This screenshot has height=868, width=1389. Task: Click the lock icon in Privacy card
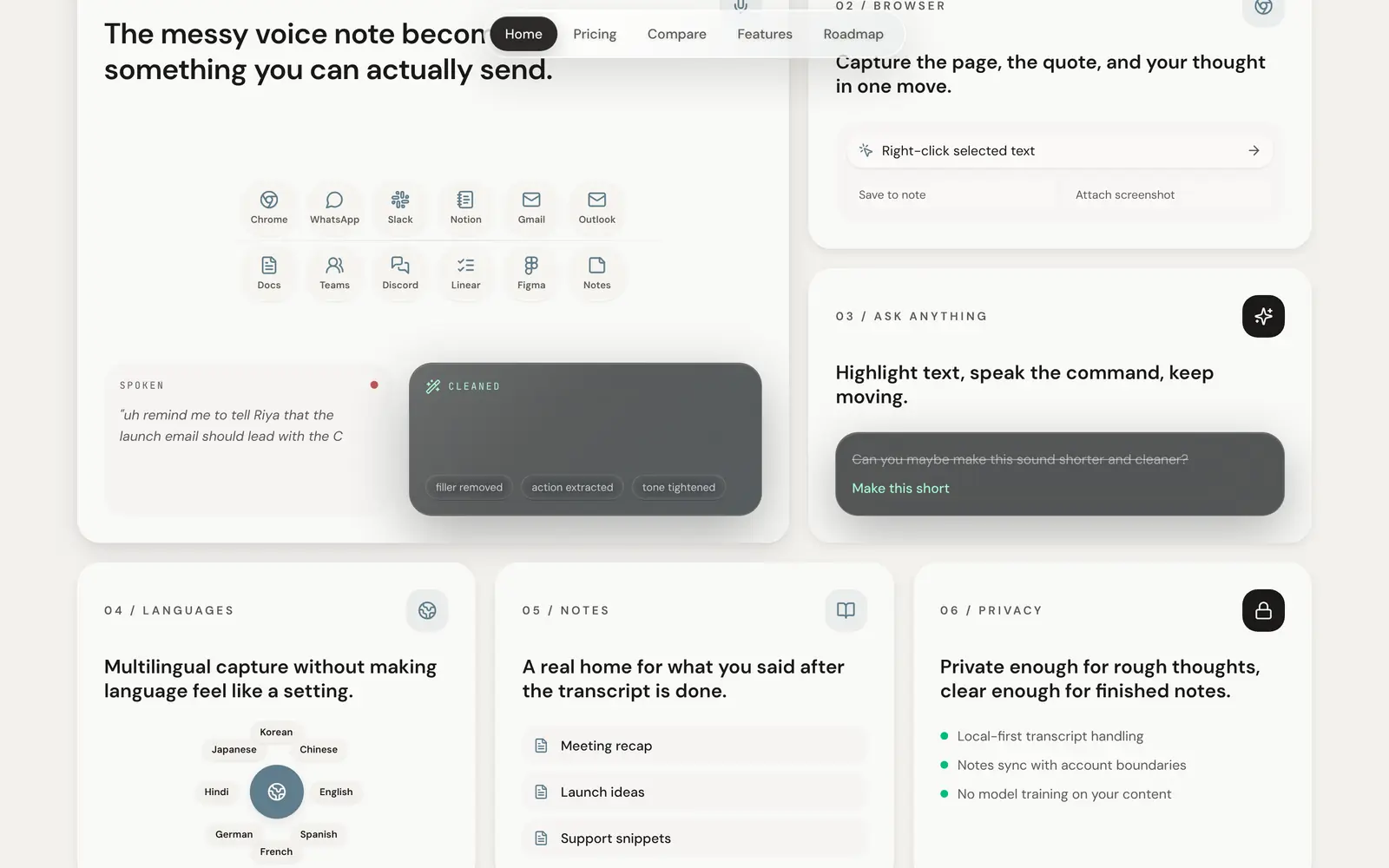tap(1263, 610)
